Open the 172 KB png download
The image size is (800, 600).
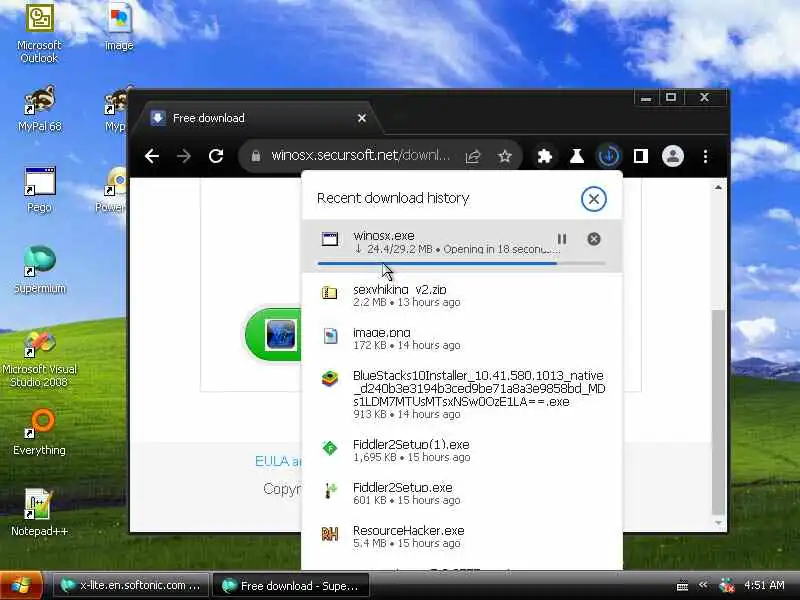click(462, 338)
